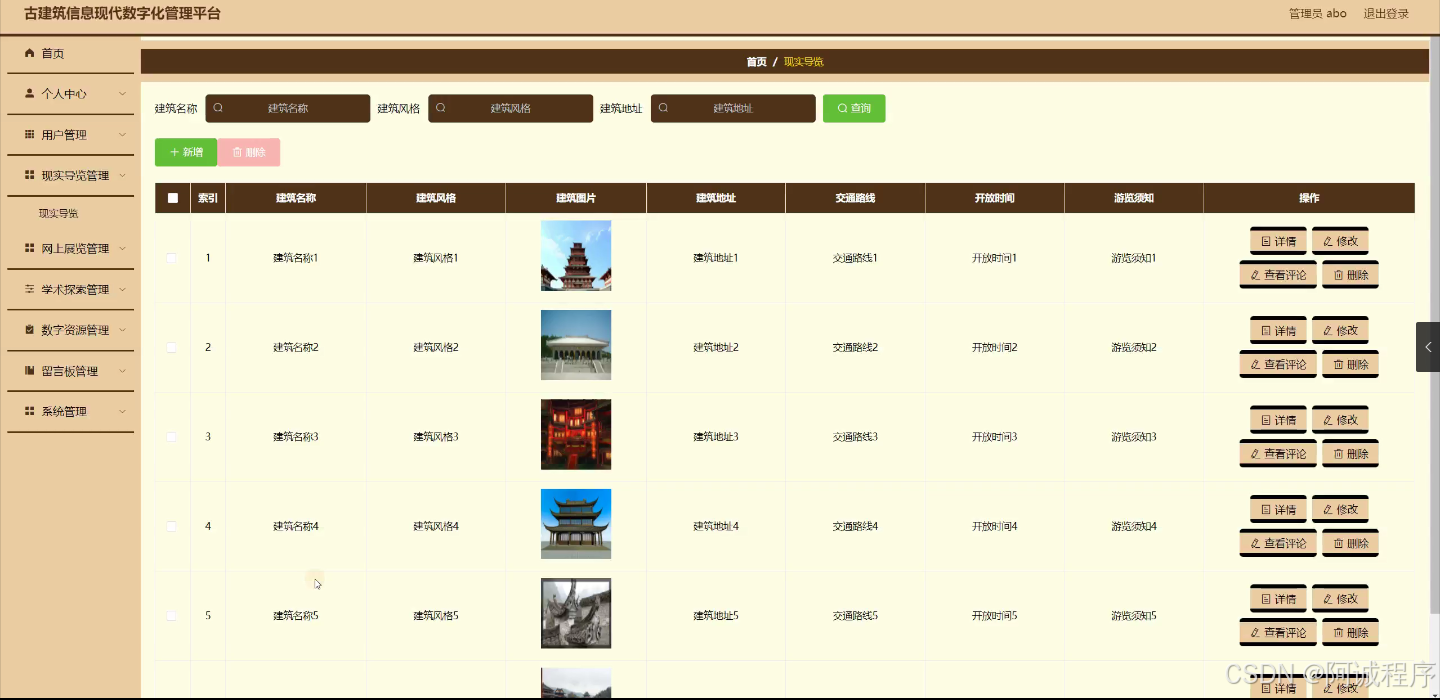
Task: Click the green 查询 search button
Action: 854,108
